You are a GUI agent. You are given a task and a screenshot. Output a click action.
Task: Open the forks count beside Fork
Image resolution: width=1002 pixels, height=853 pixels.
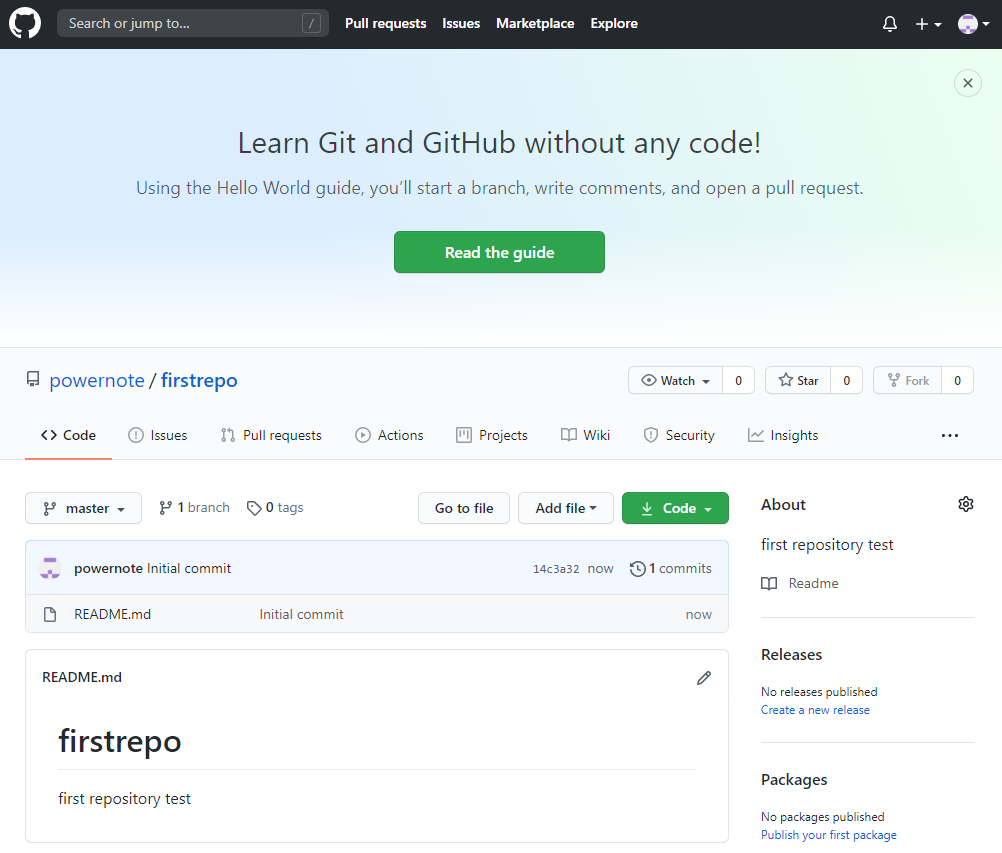click(x=957, y=380)
